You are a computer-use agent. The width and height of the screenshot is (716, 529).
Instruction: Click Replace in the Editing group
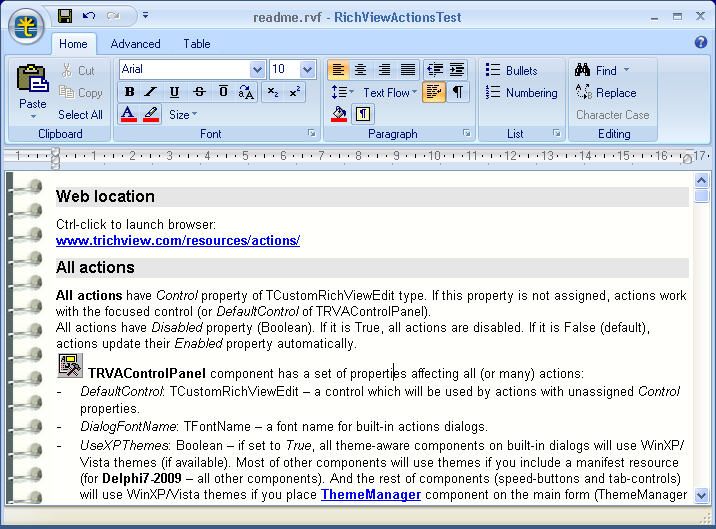(x=606, y=93)
